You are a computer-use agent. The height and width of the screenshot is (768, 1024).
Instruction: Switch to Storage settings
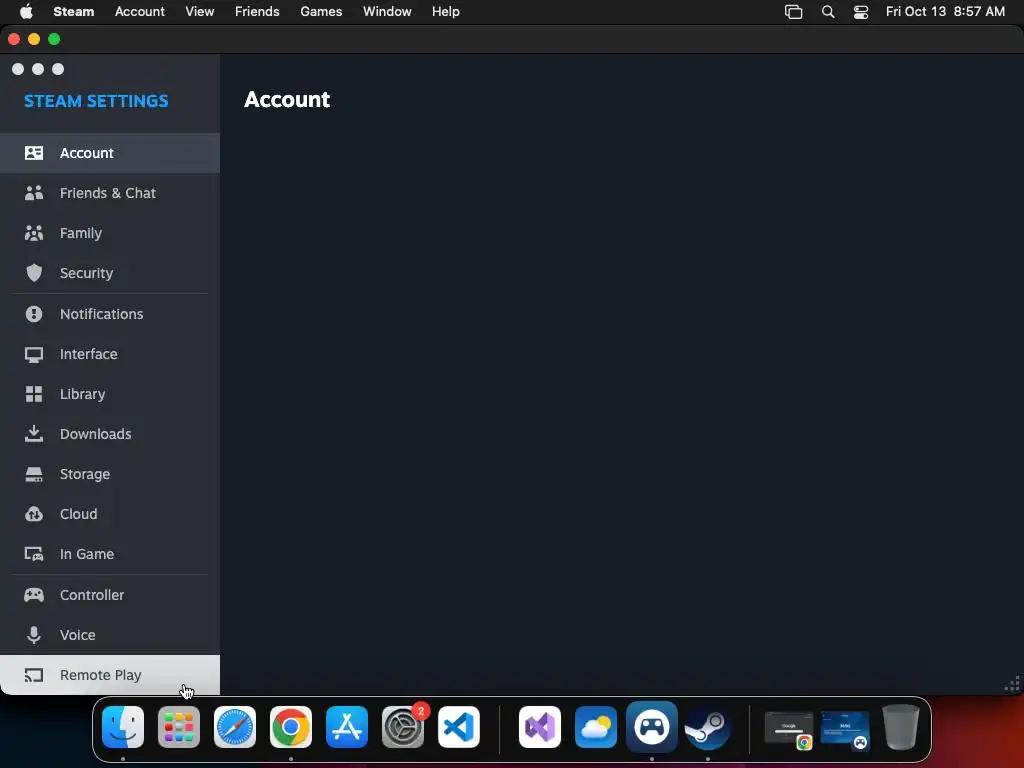coord(110,474)
